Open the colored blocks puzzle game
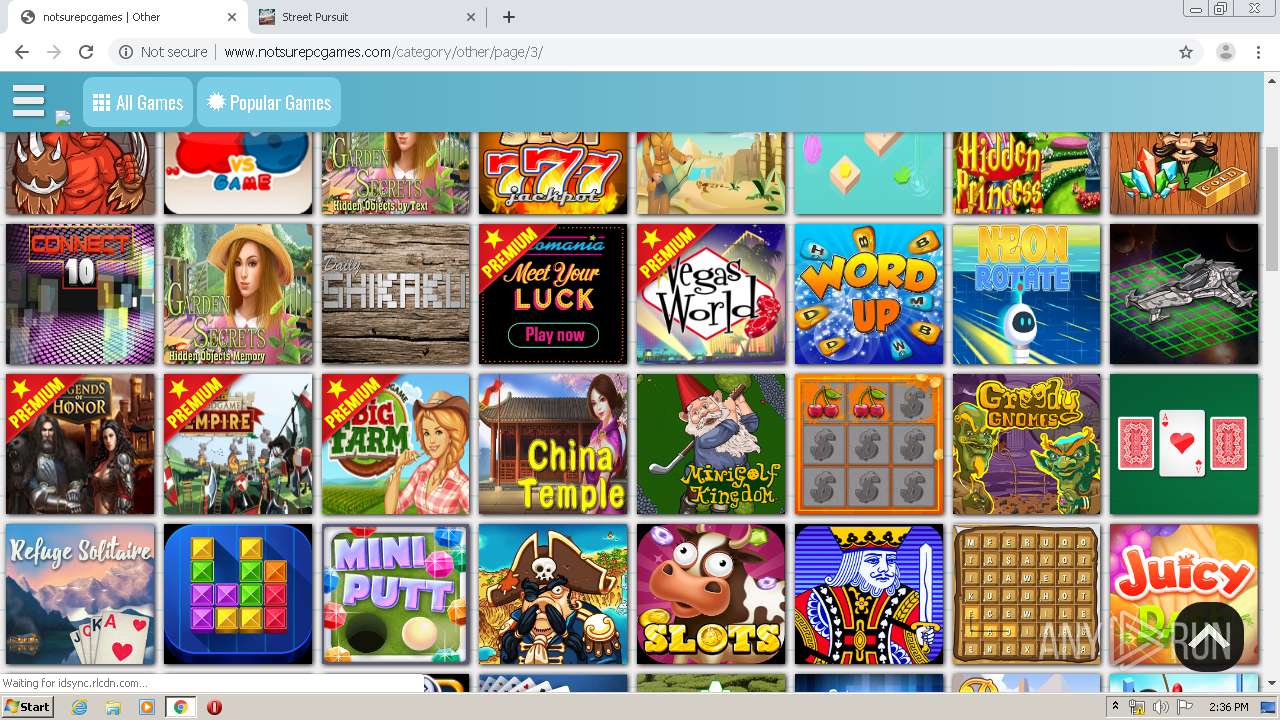 pos(238,594)
